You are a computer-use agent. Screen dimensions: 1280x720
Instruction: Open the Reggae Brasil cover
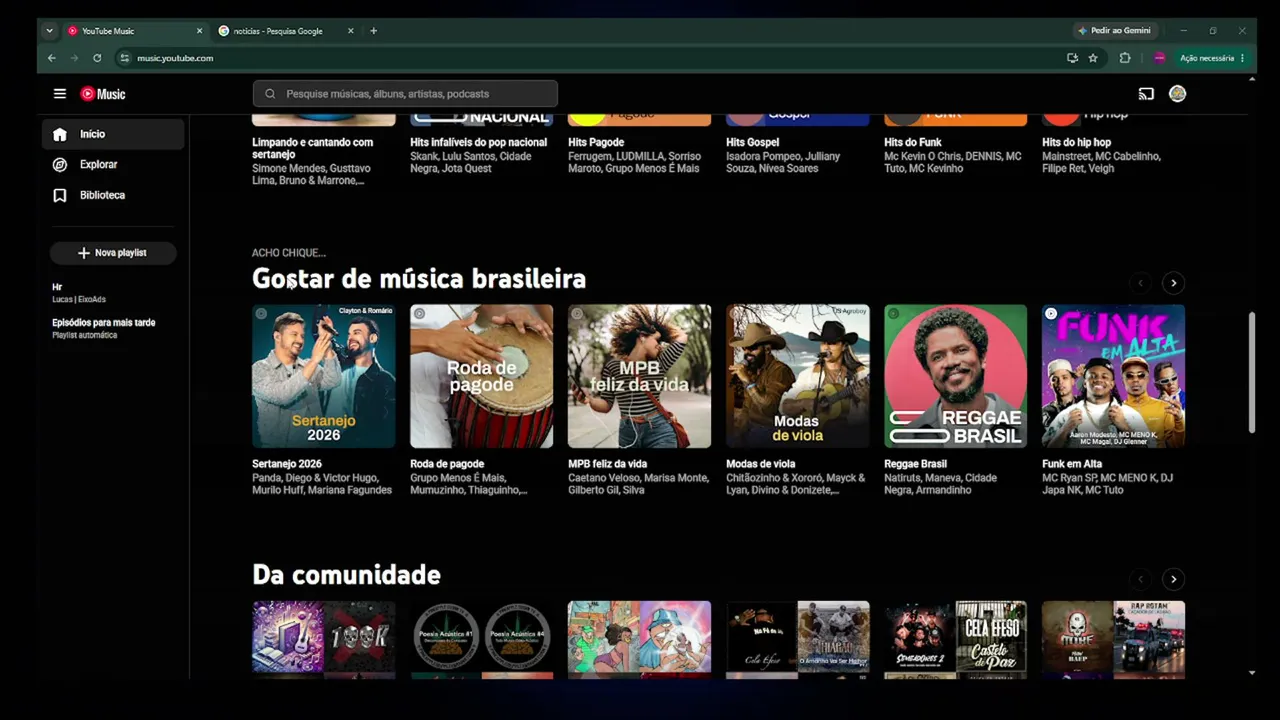956,376
